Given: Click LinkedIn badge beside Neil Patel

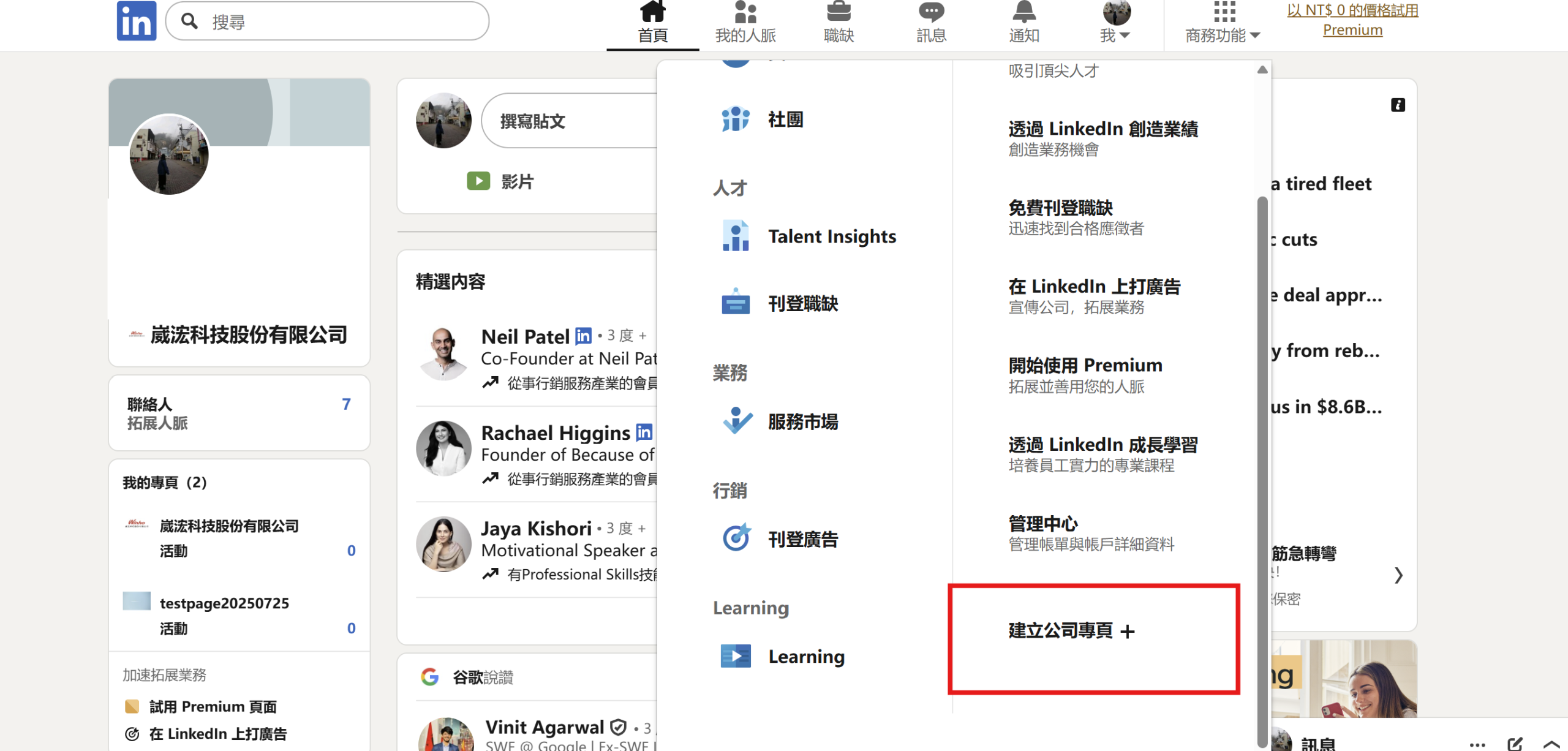Looking at the screenshot, I should (x=583, y=336).
